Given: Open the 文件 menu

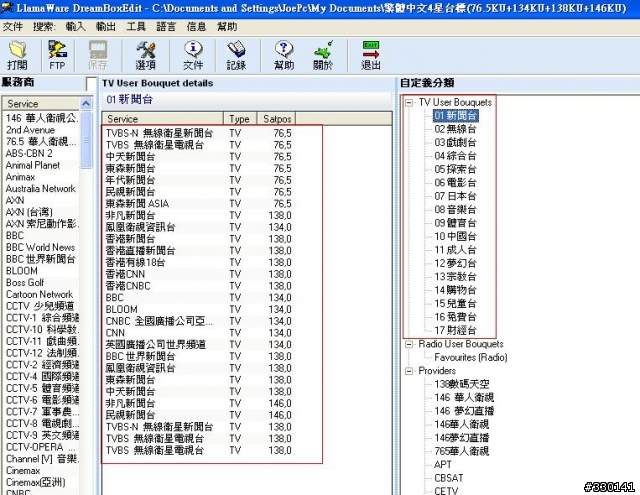Looking at the screenshot, I should click(x=13, y=27).
